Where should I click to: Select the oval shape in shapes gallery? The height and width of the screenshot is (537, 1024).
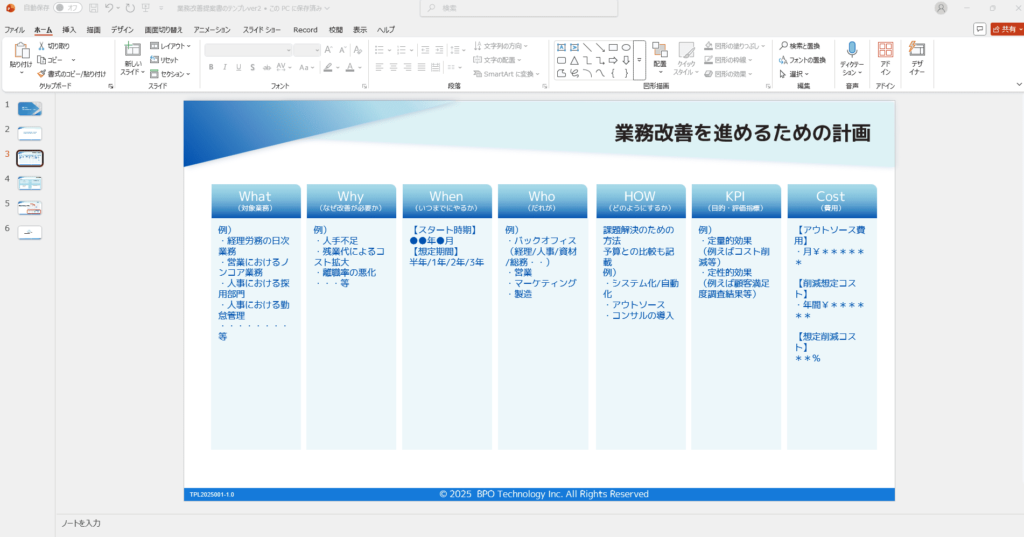point(626,47)
